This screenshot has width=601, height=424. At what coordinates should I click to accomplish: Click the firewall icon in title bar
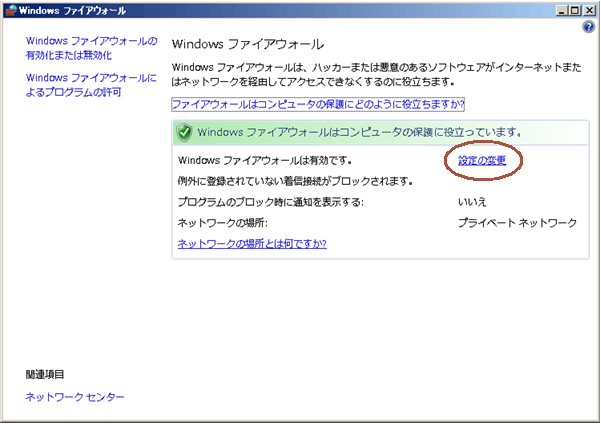coord(10,10)
